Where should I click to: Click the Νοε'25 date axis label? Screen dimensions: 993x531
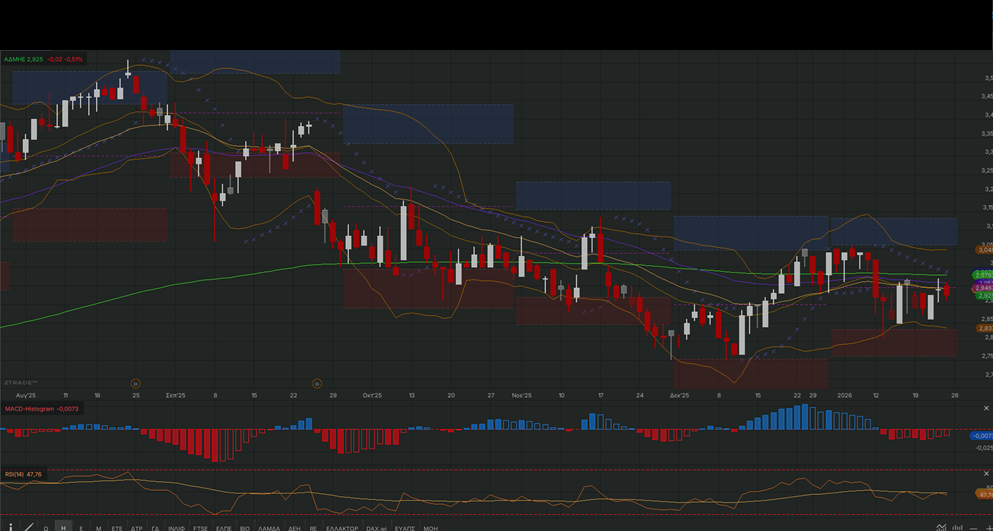coord(522,395)
